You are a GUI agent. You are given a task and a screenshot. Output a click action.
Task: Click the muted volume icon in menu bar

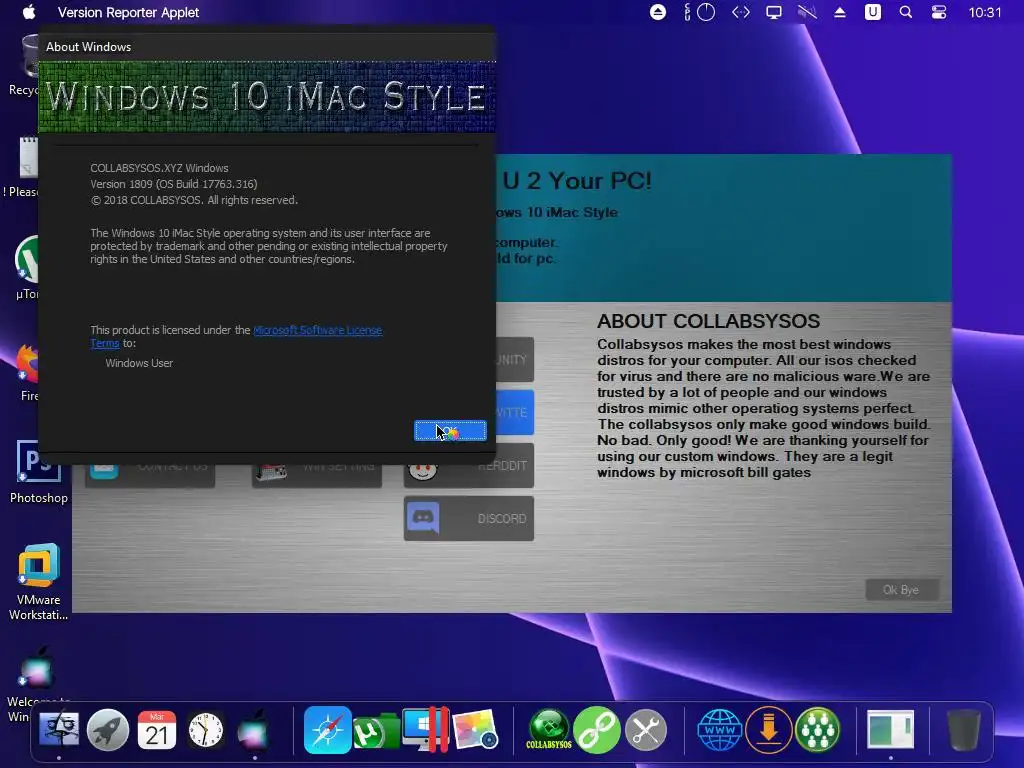coord(807,12)
